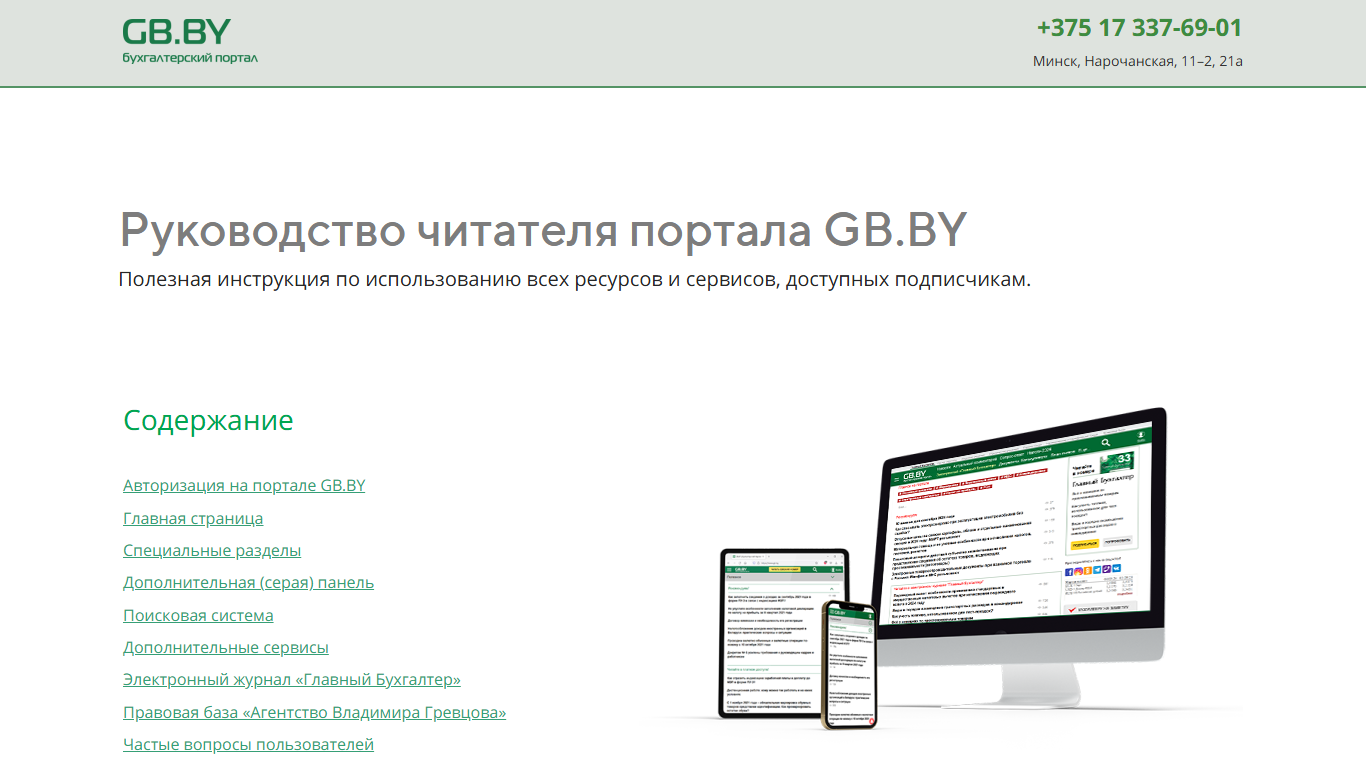The image size is (1366, 768).
Task: Visit «Правовая база «Агентство Владимира Гревцова»»
Action: pyautogui.click(x=314, y=713)
